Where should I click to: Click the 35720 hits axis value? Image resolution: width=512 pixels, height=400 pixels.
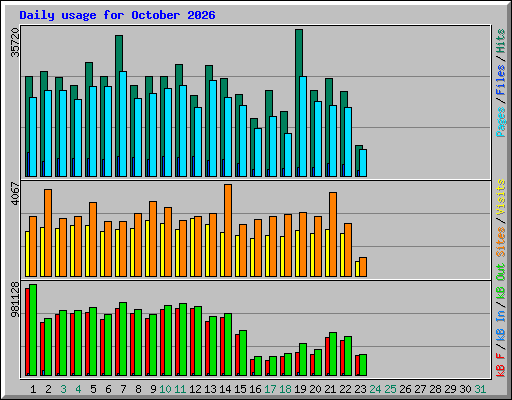[x=15, y=42]
